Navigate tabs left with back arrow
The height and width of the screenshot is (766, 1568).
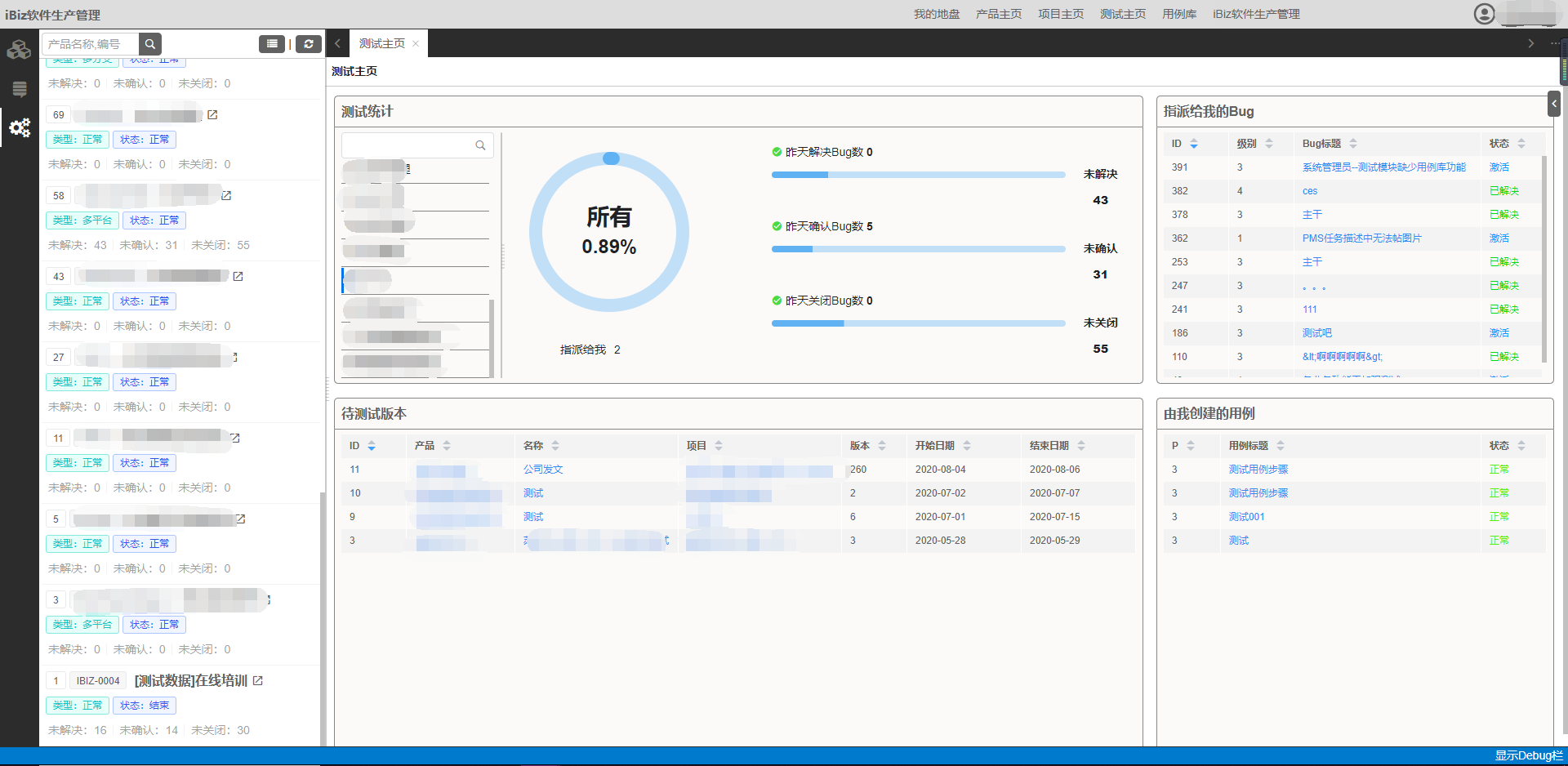coord(337,44)
